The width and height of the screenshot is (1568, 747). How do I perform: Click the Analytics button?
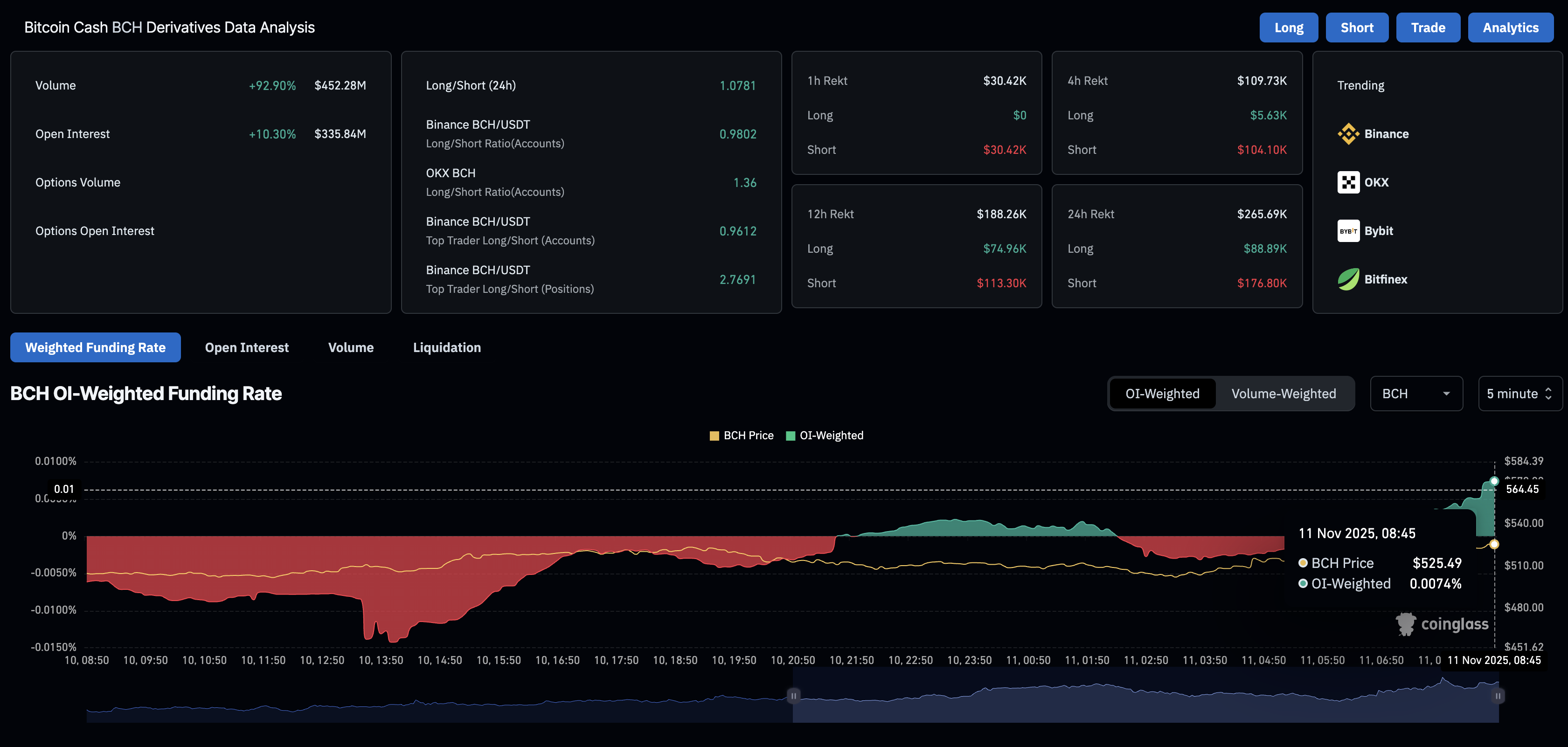pos(1511,28)
